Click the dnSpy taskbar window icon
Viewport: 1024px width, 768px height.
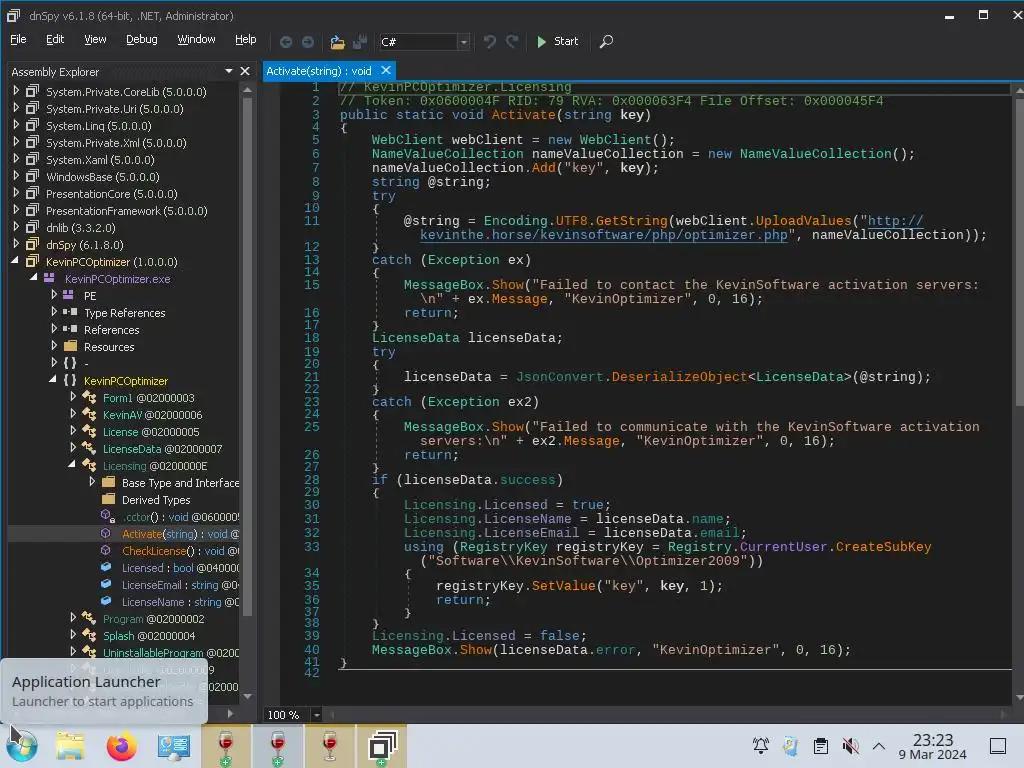382,746
